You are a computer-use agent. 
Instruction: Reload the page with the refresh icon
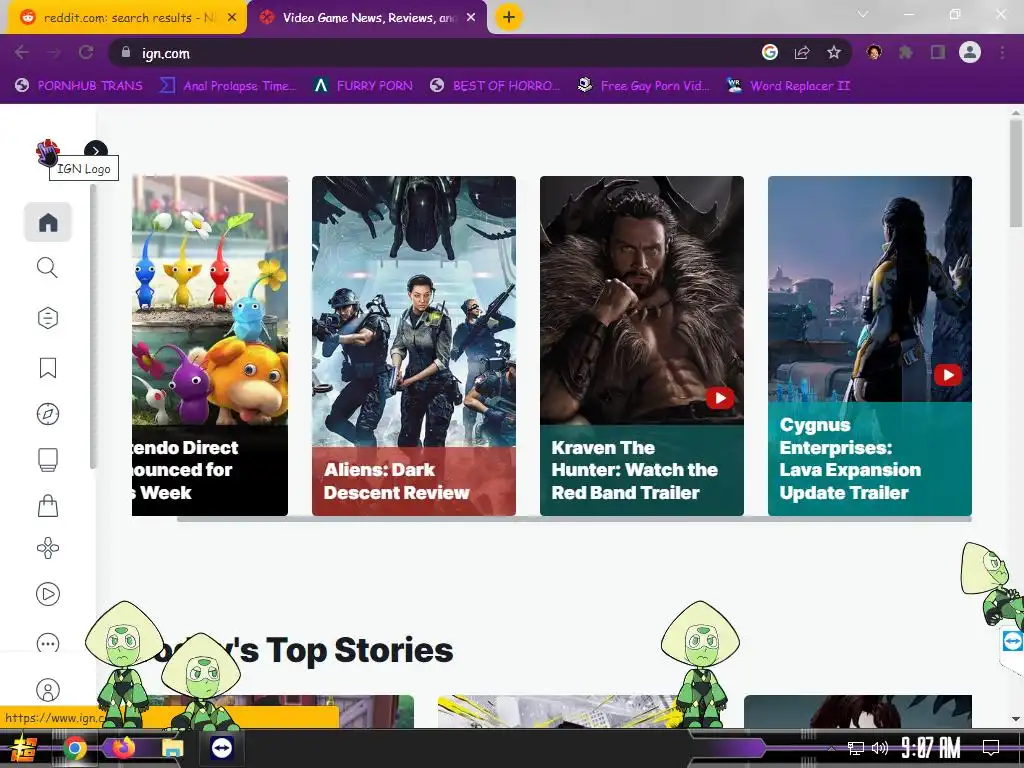[x=86, y=53]
